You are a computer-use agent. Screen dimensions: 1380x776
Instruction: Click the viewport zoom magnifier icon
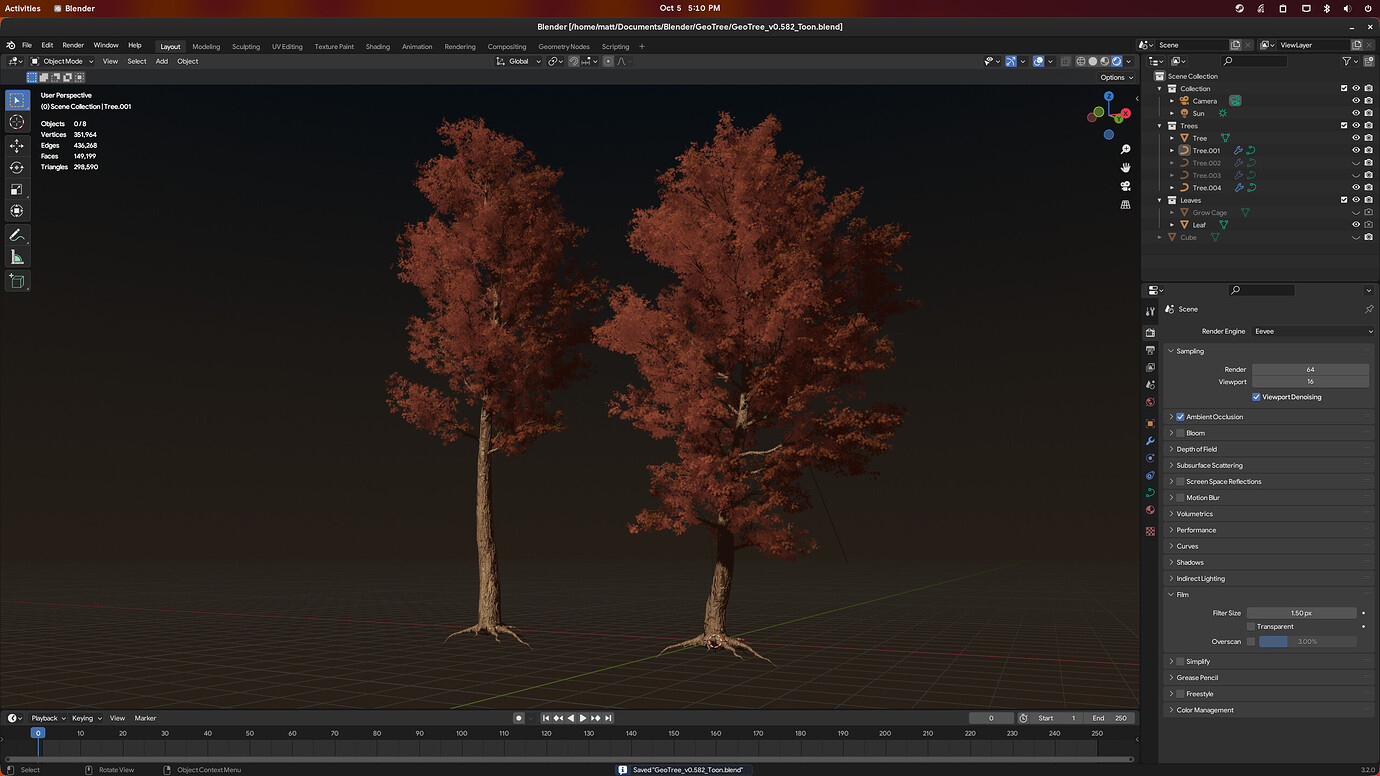pyautogui.click(x=1125, y=149)
